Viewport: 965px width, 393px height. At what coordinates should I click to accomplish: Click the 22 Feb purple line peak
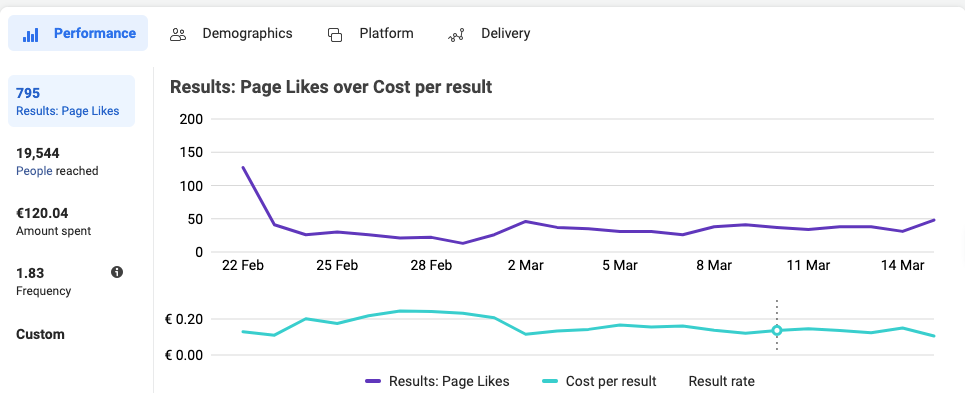(x=243, y=167)
